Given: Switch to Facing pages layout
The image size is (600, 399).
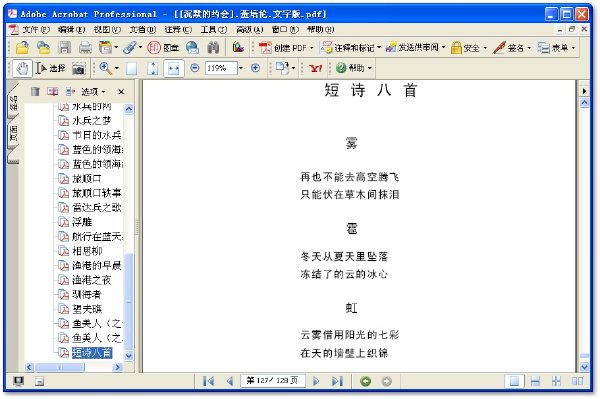Looking at the screenshot, I should pos(577,381).
